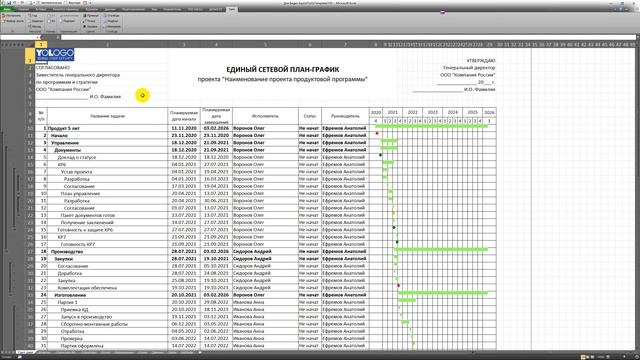This screenshot has width=640, height=360.
Task: Open the Формулы ribbon tab
Action: point(92,9)
